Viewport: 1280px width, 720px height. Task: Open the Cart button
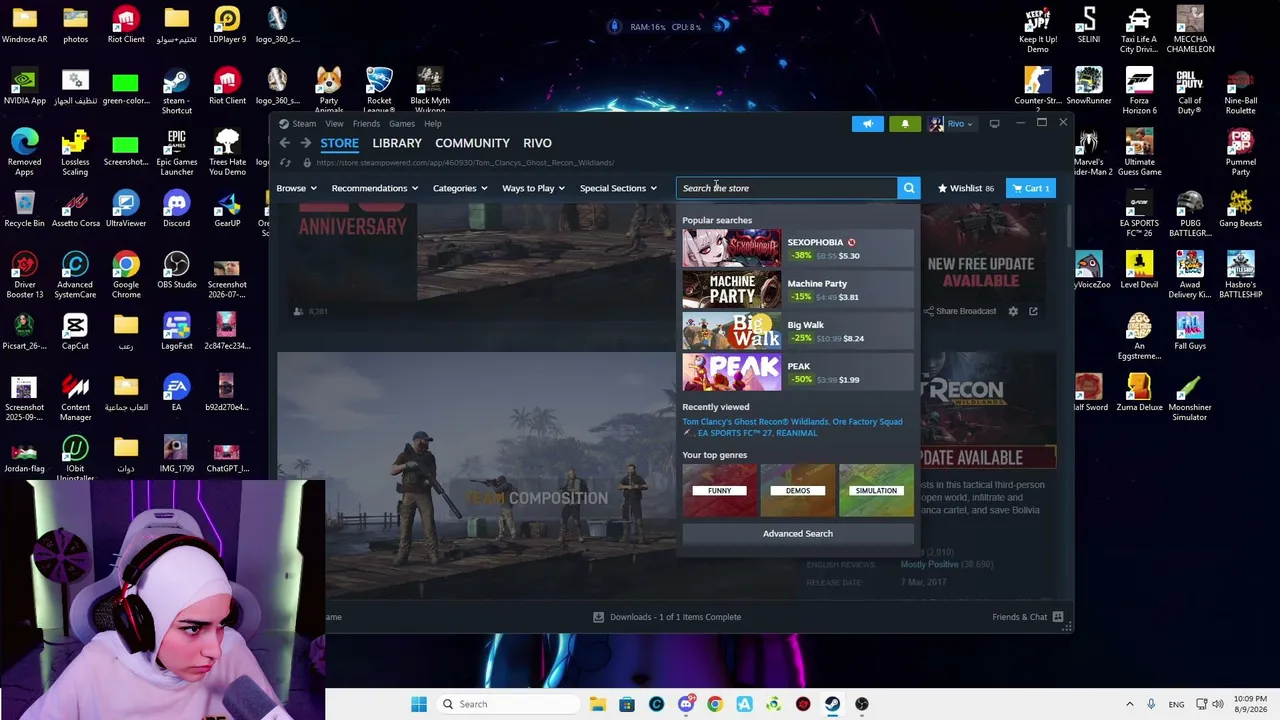point(1030,188)
